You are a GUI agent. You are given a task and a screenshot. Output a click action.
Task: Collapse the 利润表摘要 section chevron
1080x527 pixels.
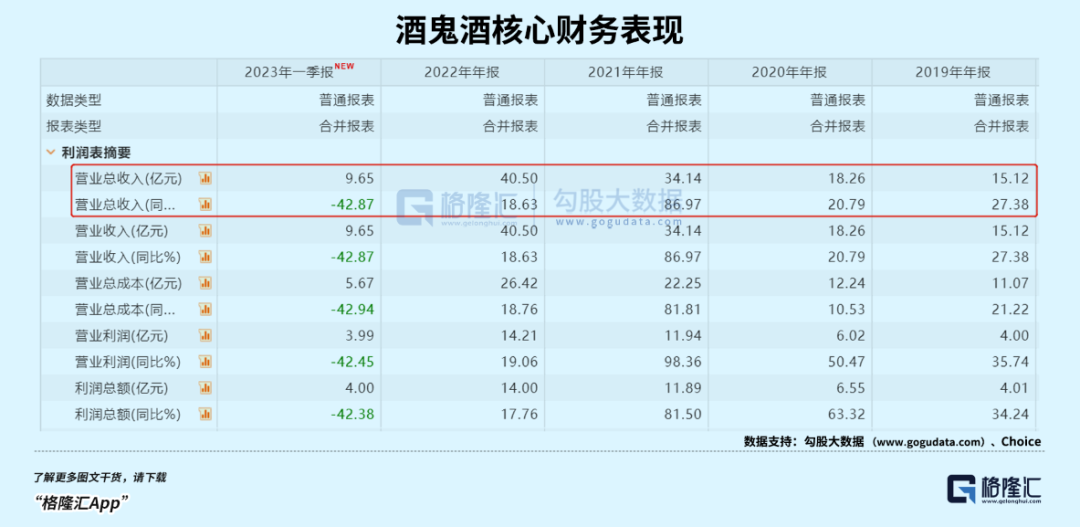[x=50, y=153]
